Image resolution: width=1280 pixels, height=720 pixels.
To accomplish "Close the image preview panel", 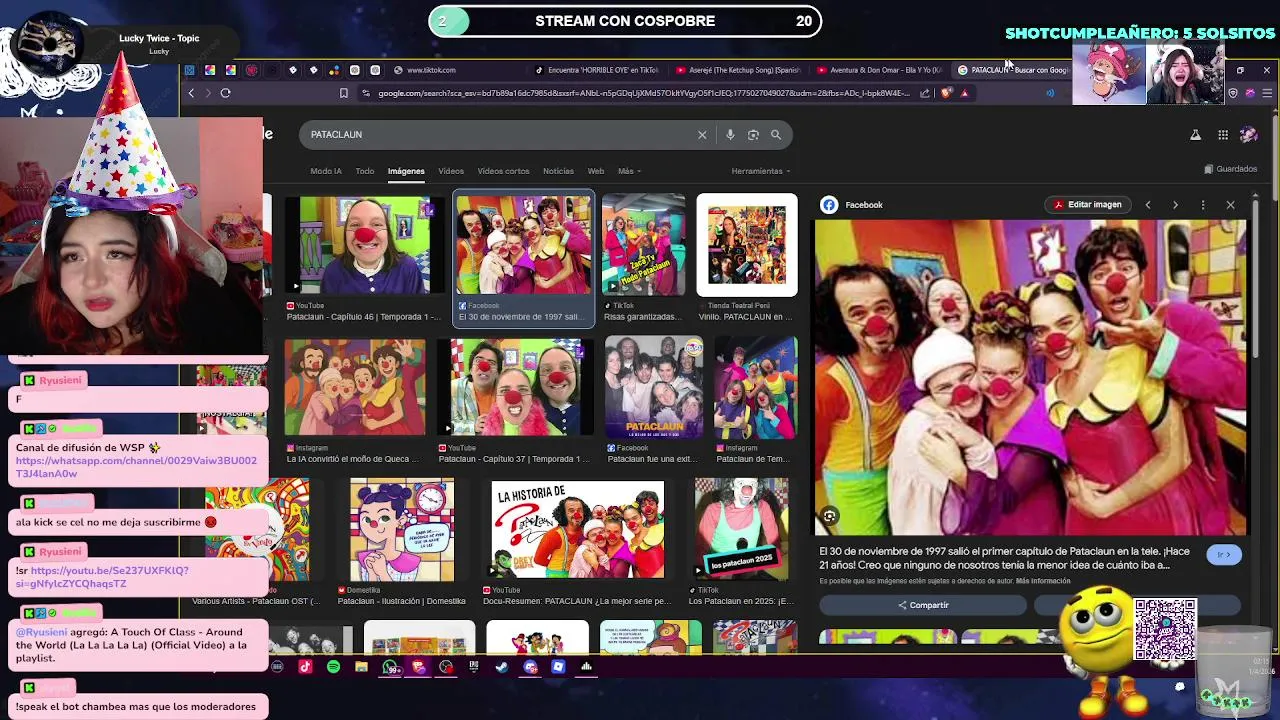I will click(1230, 205).
